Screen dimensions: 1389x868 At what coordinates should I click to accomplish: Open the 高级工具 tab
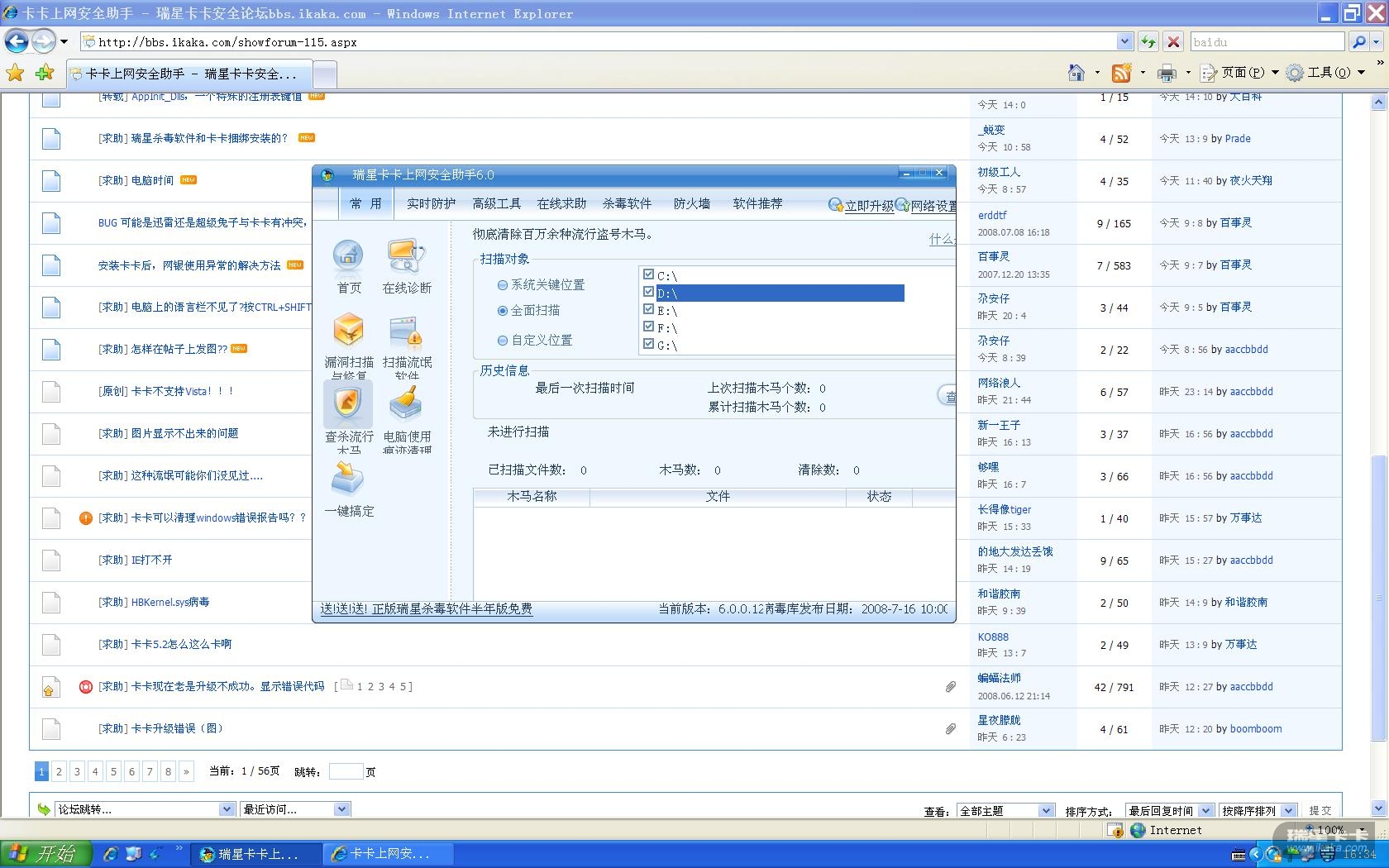(496, 203)
